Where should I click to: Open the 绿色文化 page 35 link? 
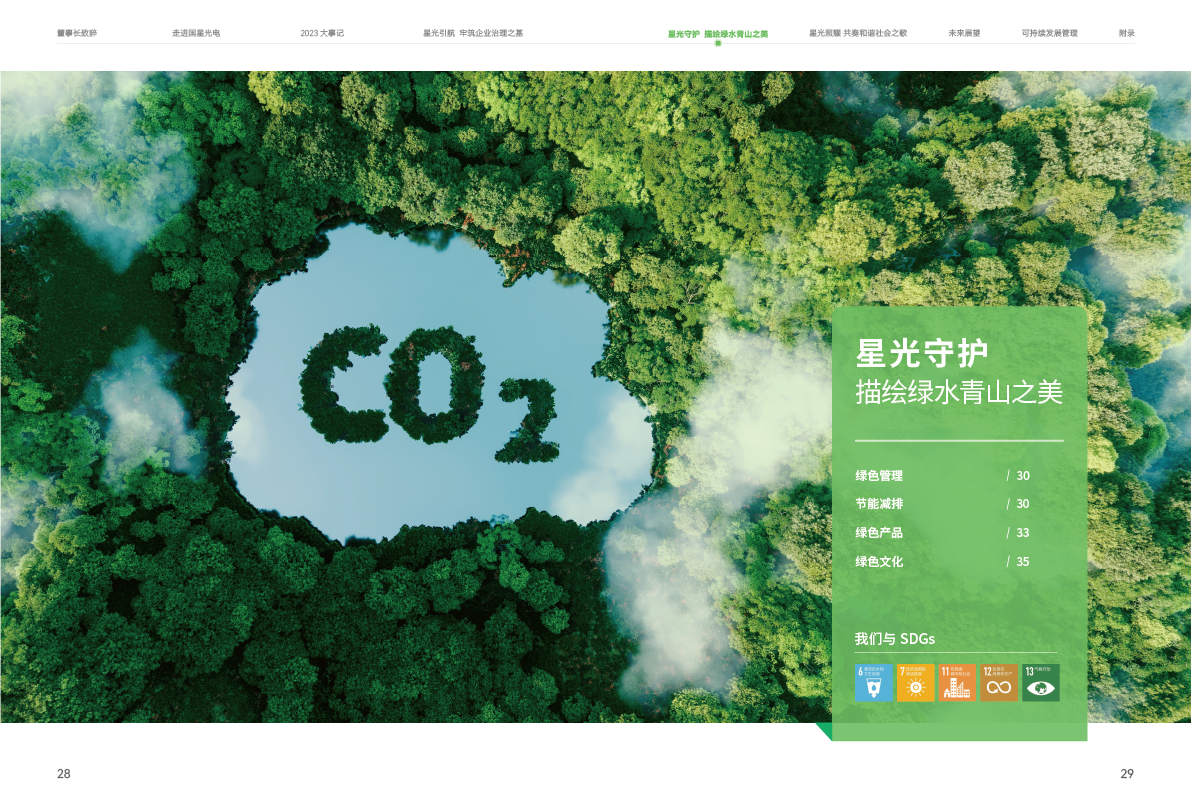point(879,562)
